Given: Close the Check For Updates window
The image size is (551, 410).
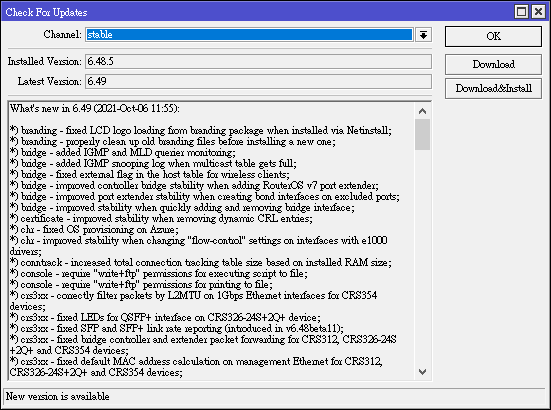Looking at the screenshot, I should coord(538,12).
